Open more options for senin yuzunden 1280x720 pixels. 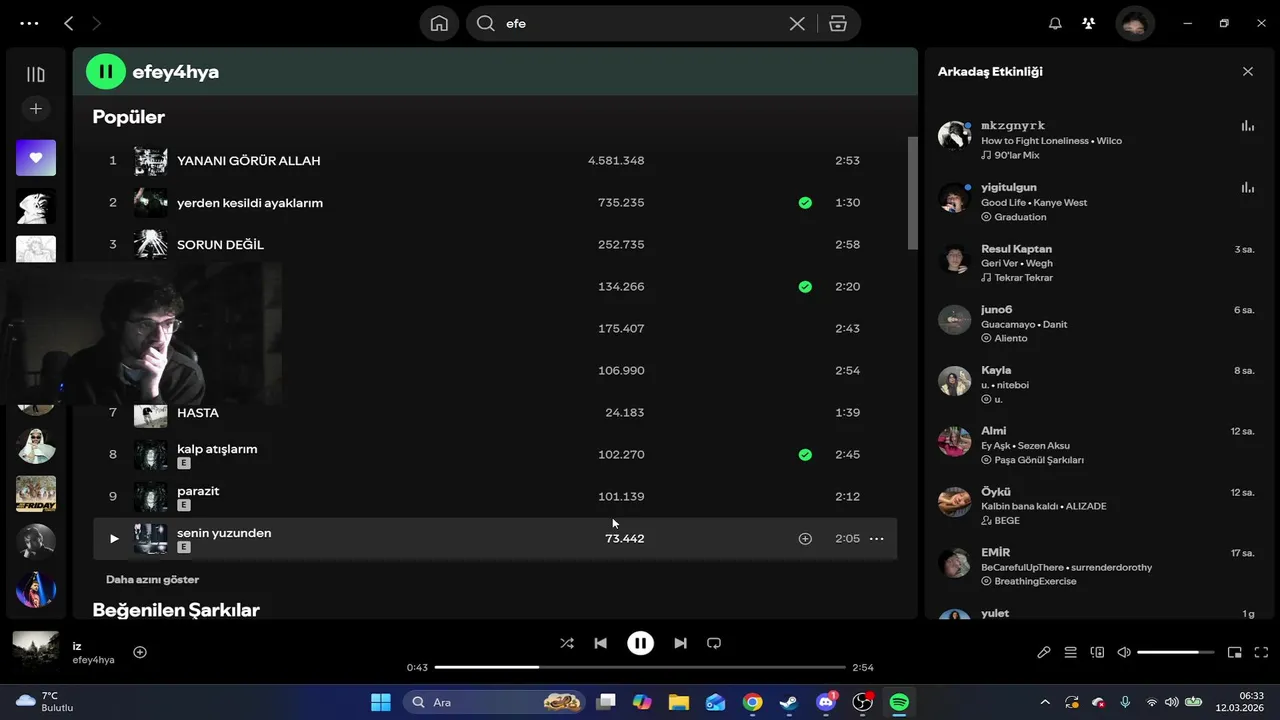click(x=877, y=538)
